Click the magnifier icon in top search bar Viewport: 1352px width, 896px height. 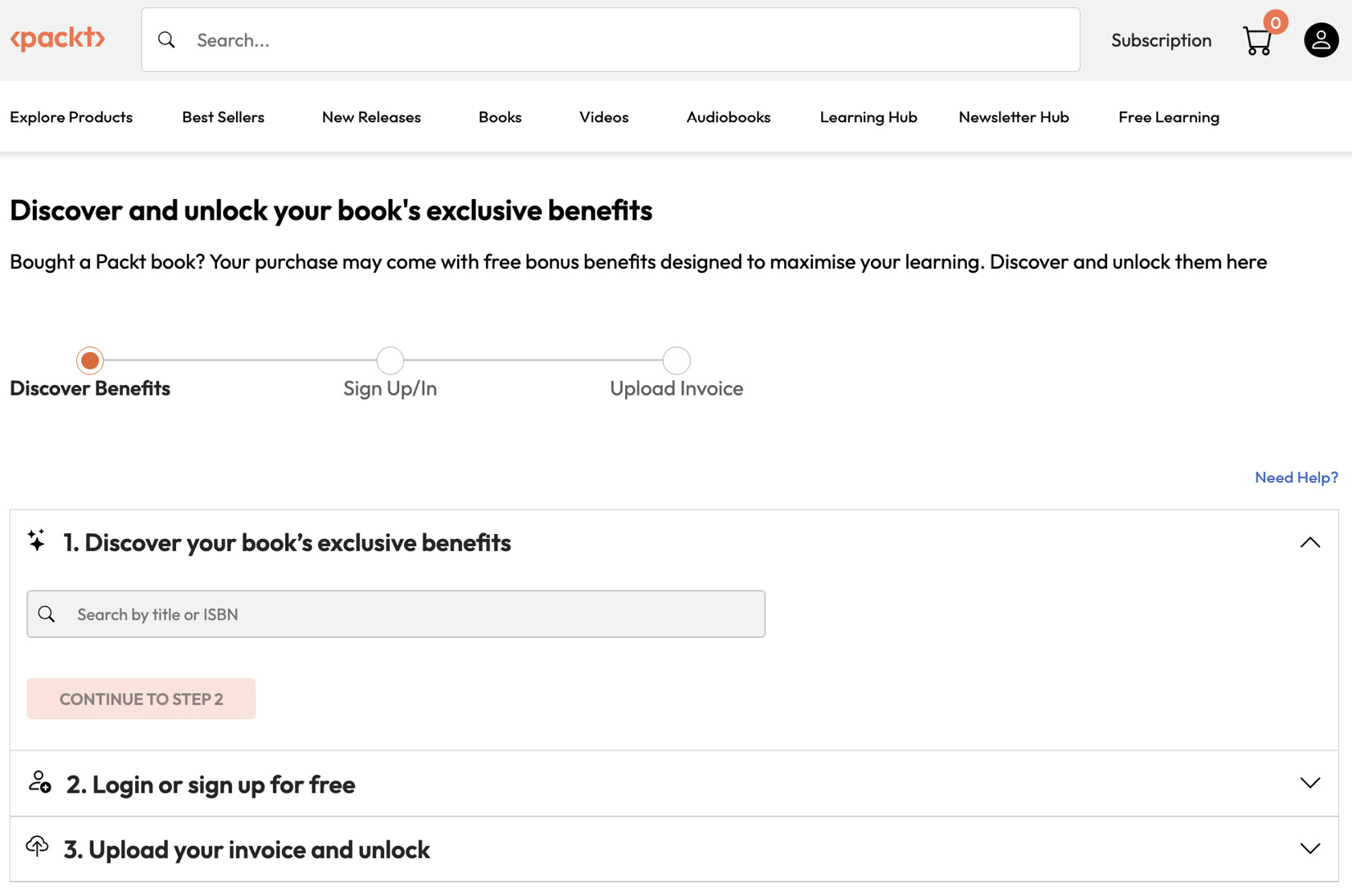tap(166, 40)
